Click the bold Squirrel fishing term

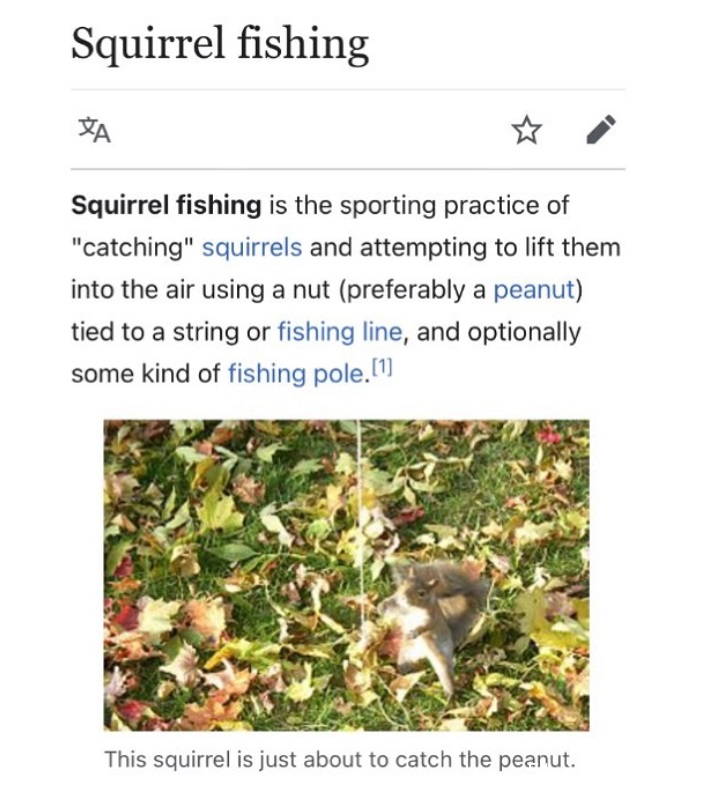[166, 205]
